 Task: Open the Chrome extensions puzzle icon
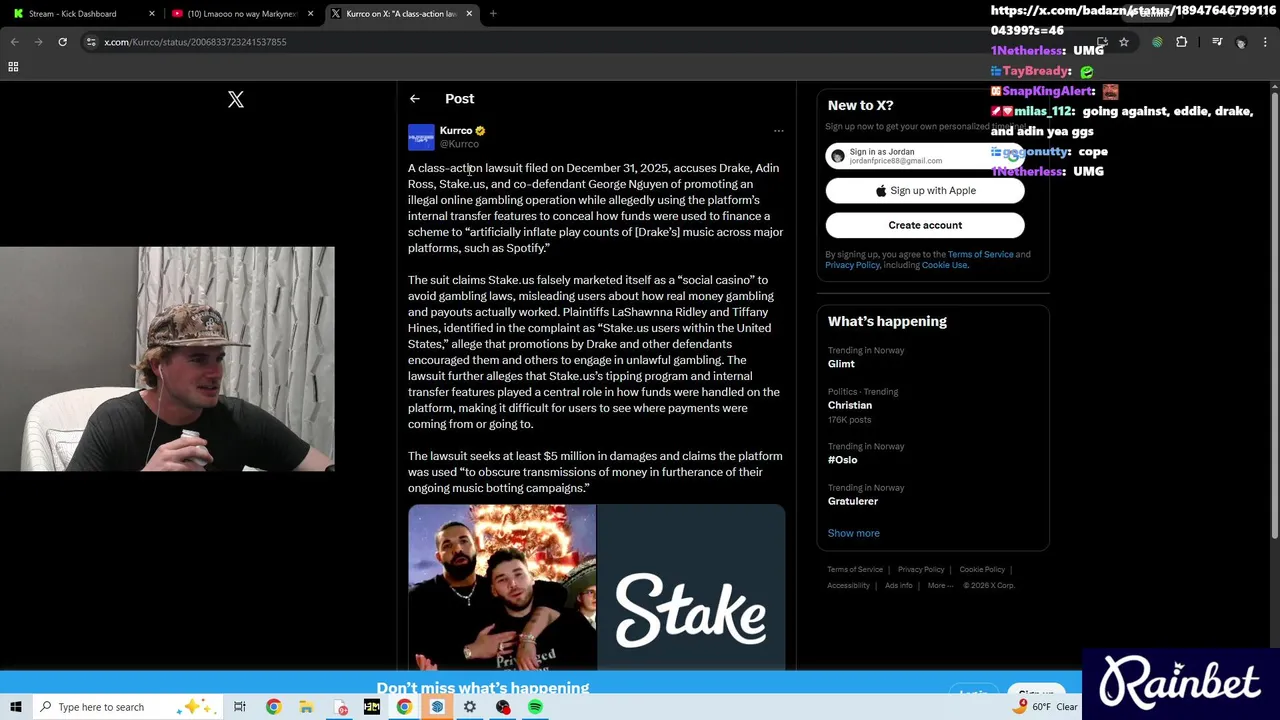click(x=1181, y=42)
